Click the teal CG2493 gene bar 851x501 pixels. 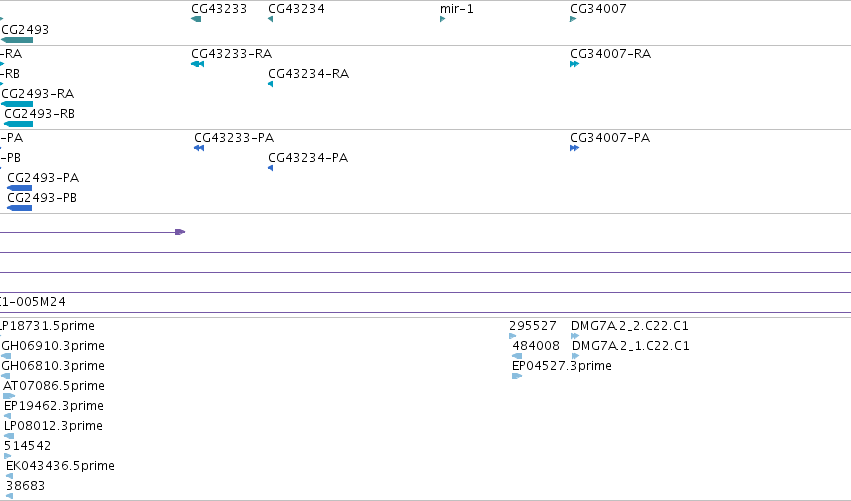pyautogui.click(x=17, y=40)
